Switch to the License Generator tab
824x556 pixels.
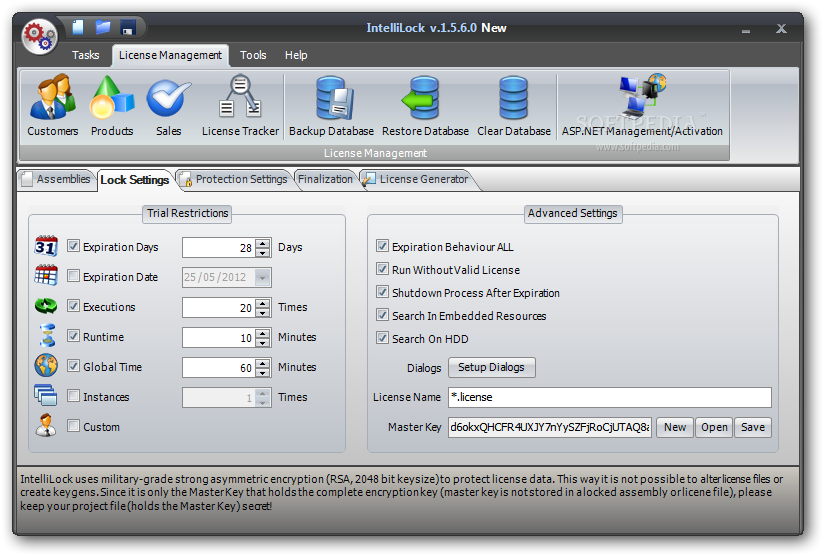[x=418, y=179]
